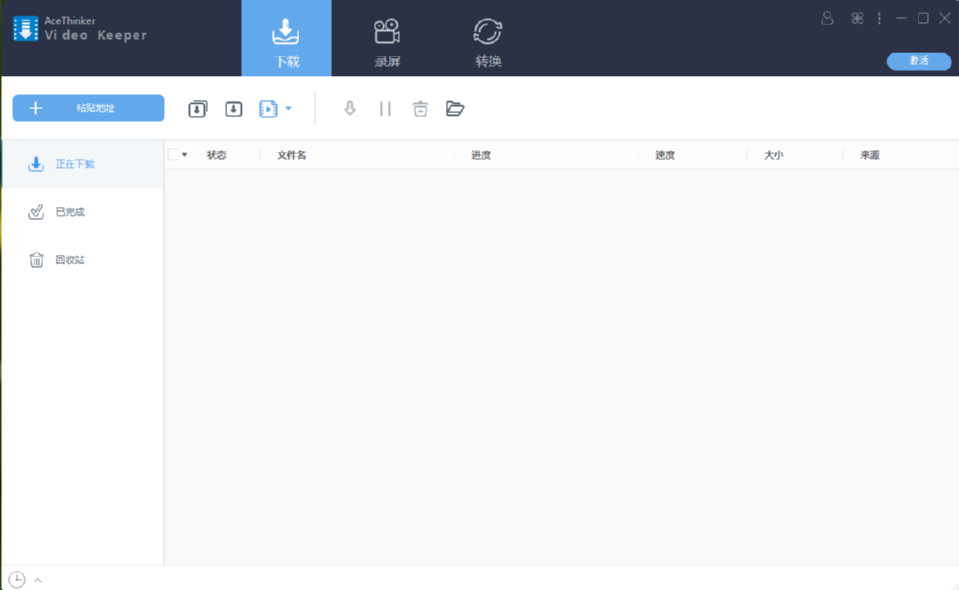Toggle the select-all checkbox in header
The width and height of the screenshot is (959, 590).
coord(173,155)
